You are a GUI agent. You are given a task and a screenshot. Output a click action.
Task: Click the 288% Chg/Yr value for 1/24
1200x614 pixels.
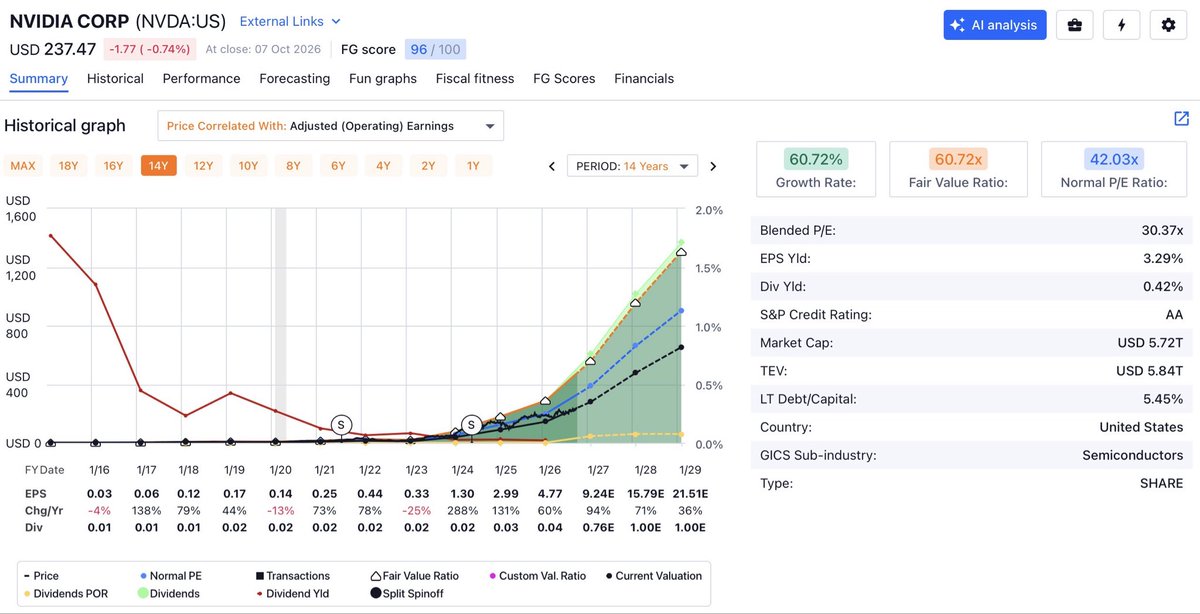pyautogui.click(x=462, y=511)
